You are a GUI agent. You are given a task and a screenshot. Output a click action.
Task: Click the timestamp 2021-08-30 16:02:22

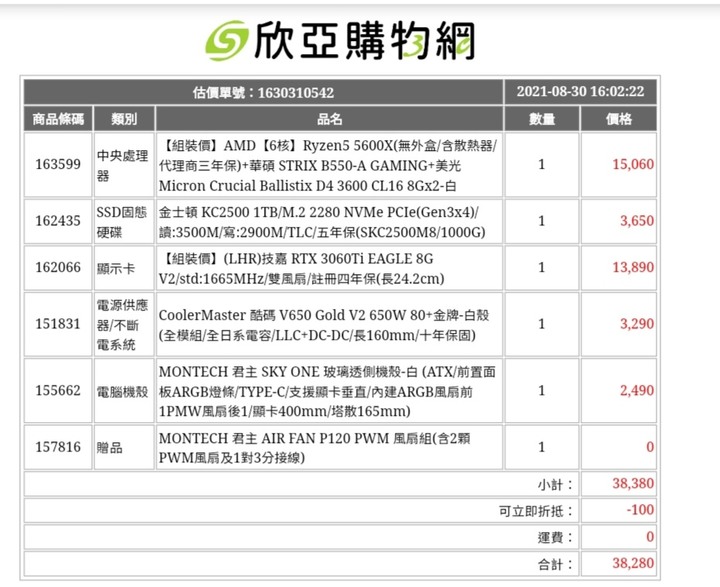pos(580,91)
